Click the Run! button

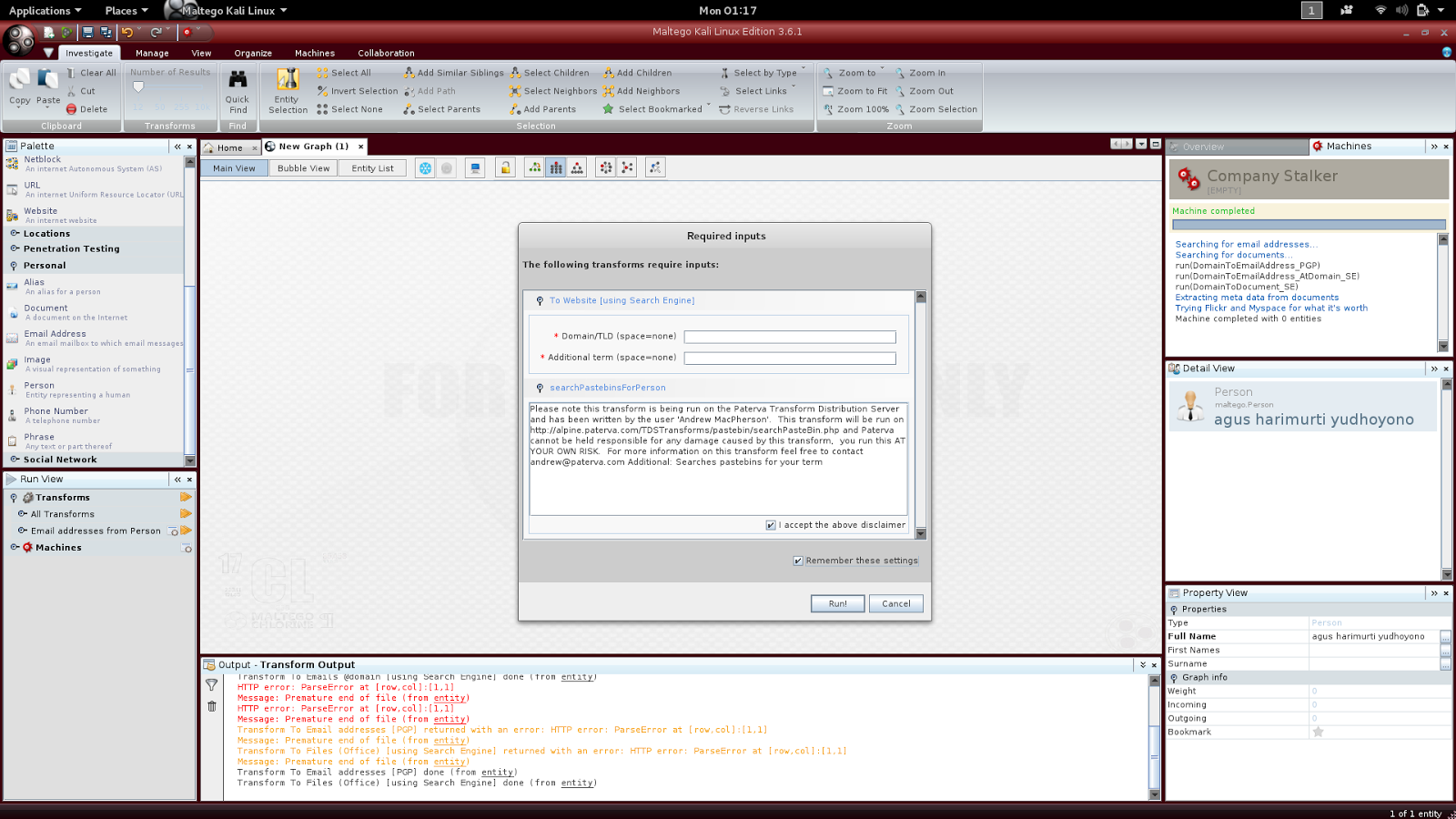[838, 603]
